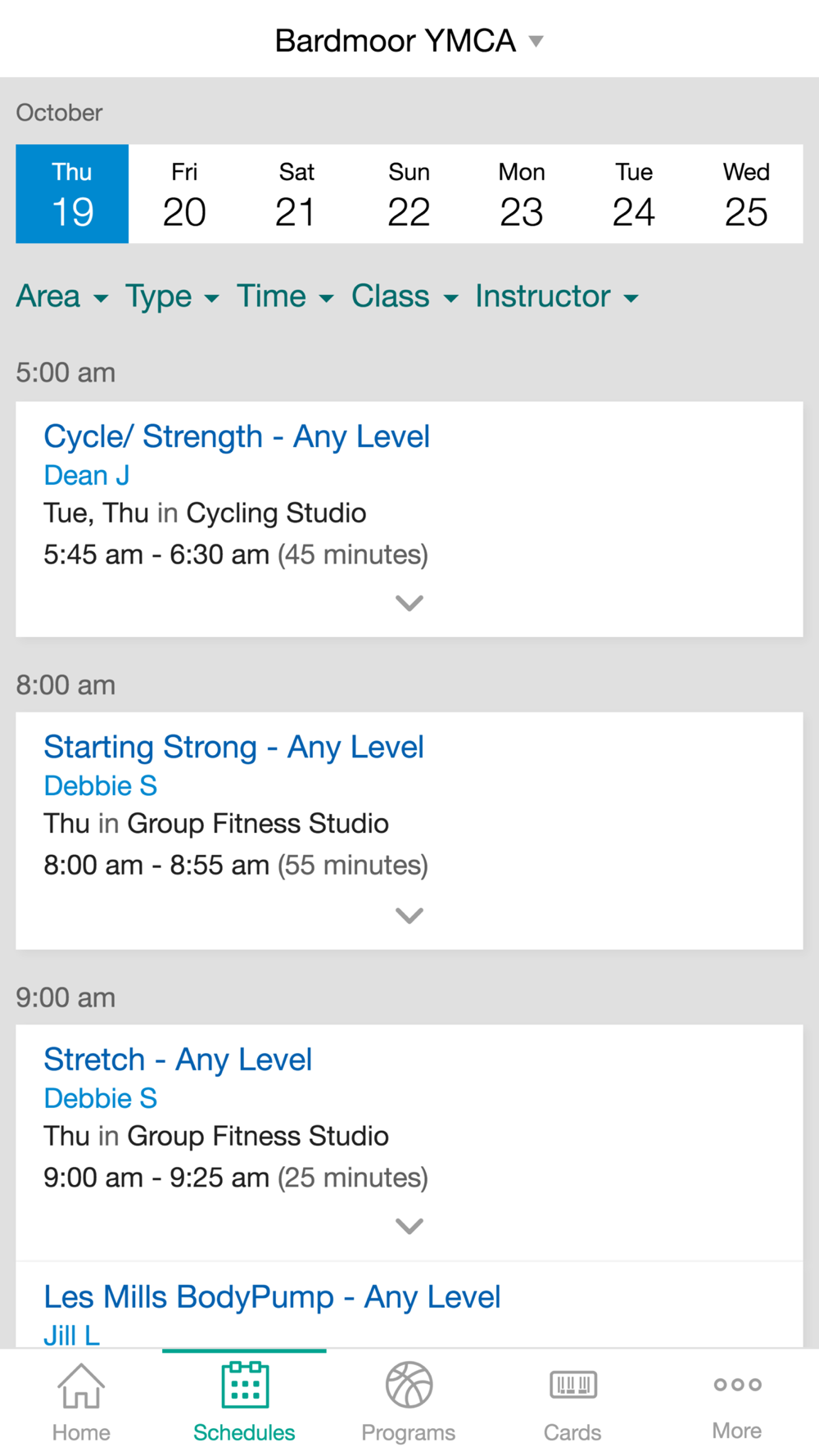Select Mon 23 in the date strip
This screenshot has height=1456, width=819.
click(x=522, y=194)
